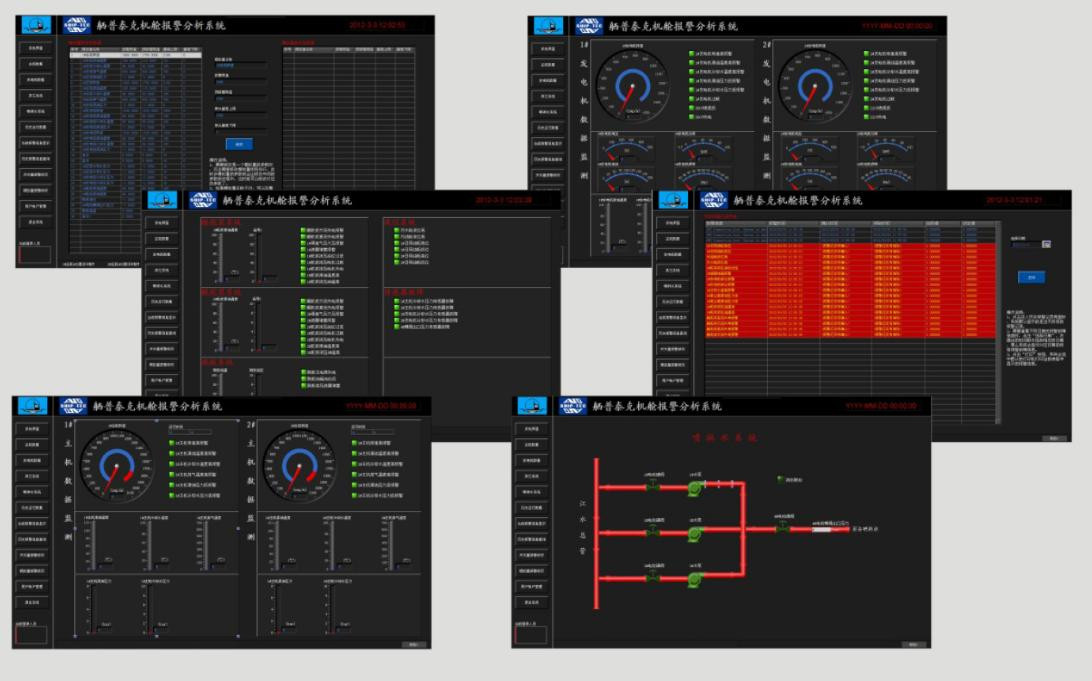1092x681 pixels.
Task: Click the top pump in sprinkler water diagram
Action: pos(696,487)
